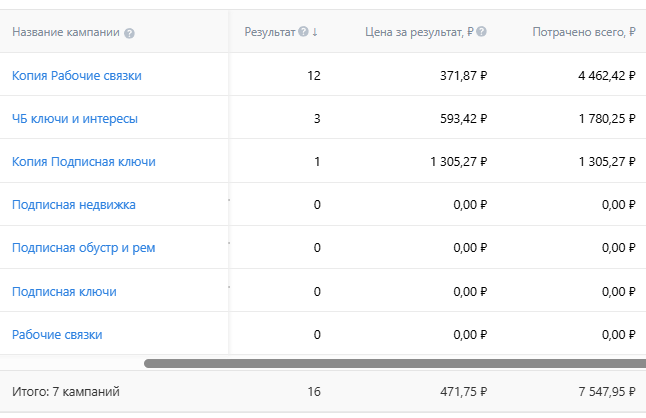This screenshot has width=646, height=418.
Task: Select price value 371,87 ₽
Action: (x=463, y=76)
